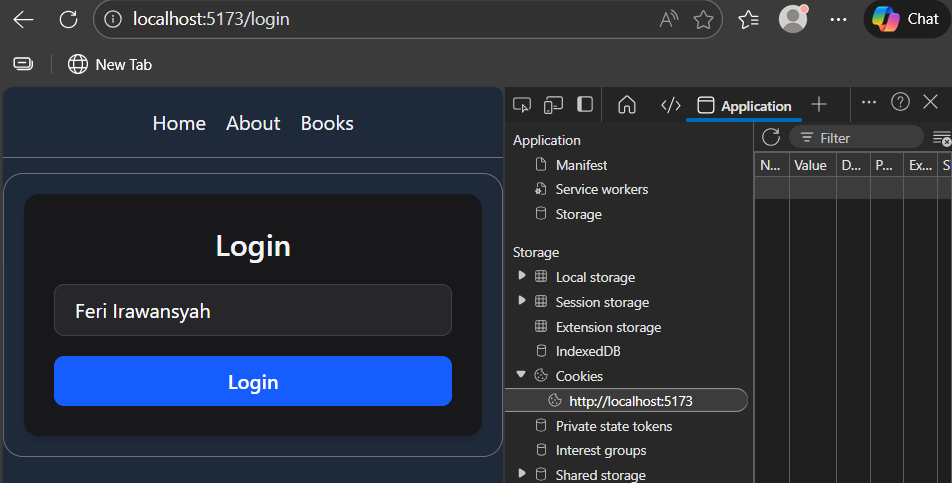952x483 pixels.
Task: Activate the DevTools inspect element tool
Action: click(x=522, y=105)
